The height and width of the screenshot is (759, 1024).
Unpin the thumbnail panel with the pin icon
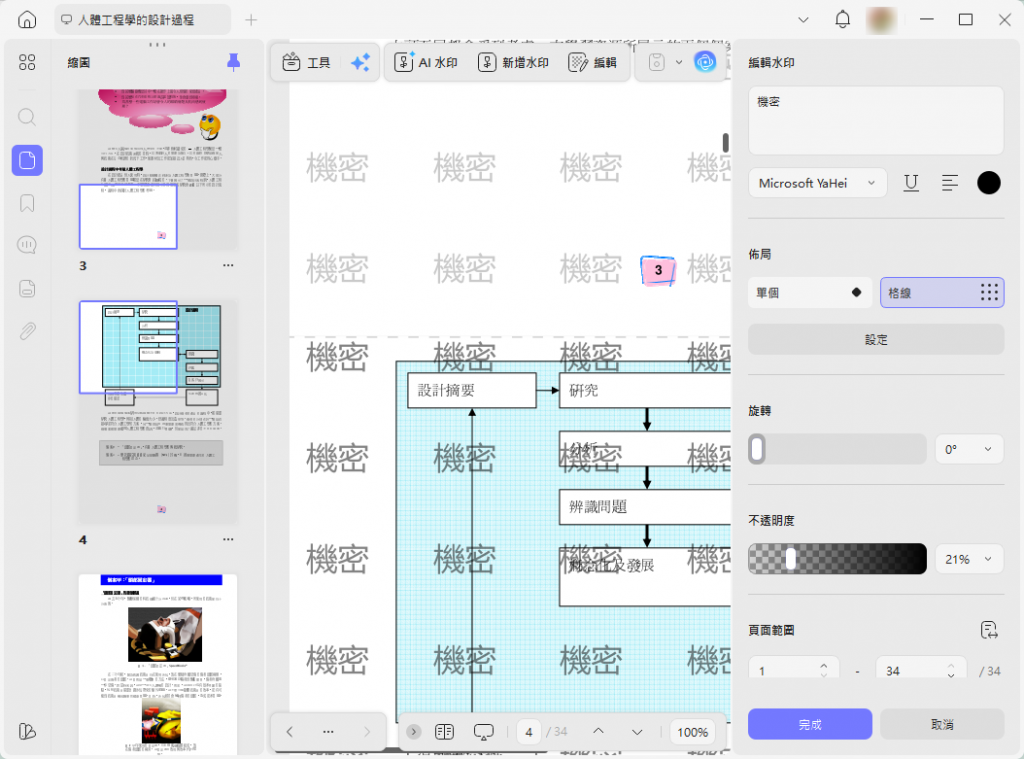click(233, 62)
